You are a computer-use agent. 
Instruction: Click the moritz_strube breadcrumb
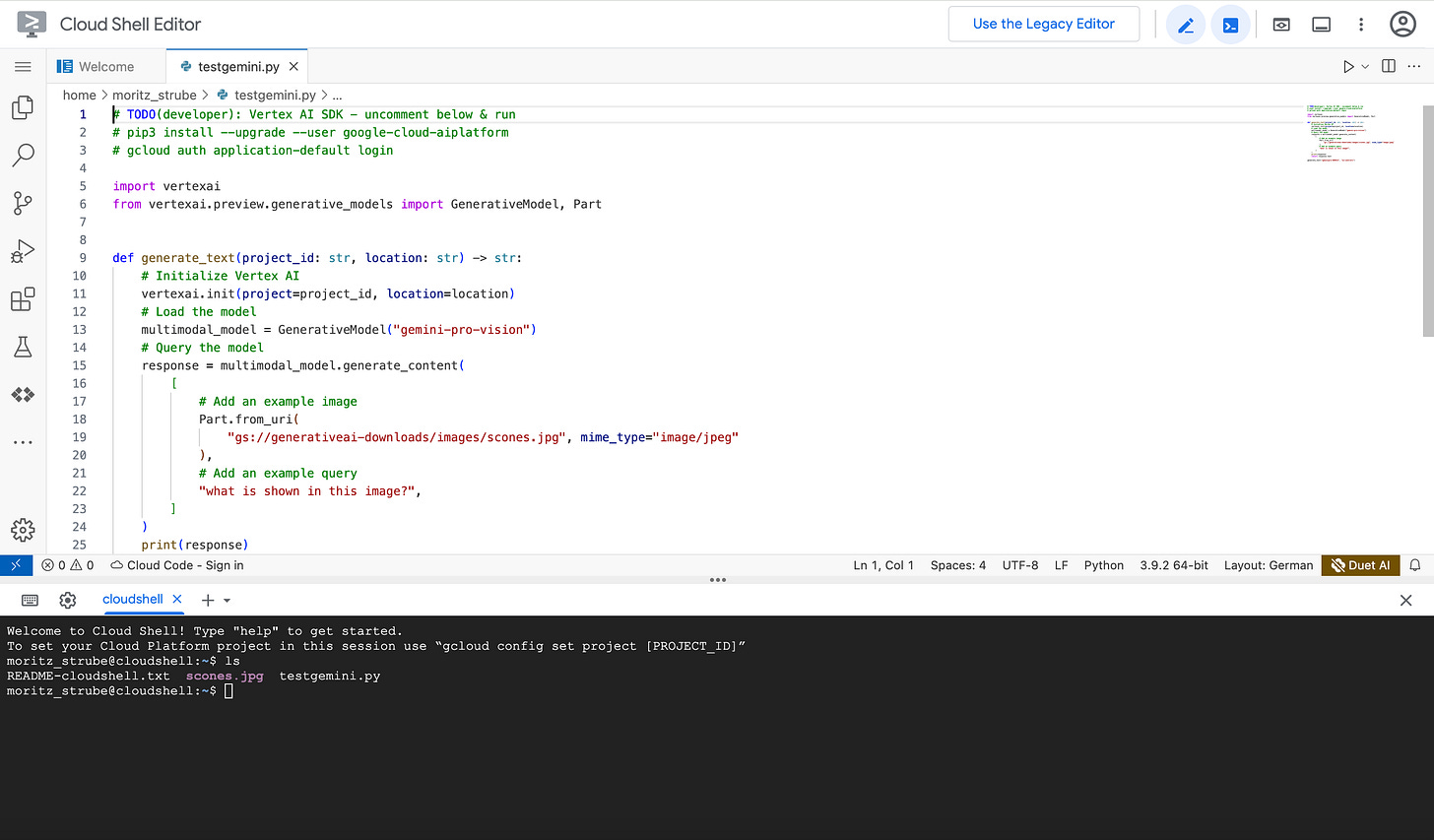click(x=155, y=96)
